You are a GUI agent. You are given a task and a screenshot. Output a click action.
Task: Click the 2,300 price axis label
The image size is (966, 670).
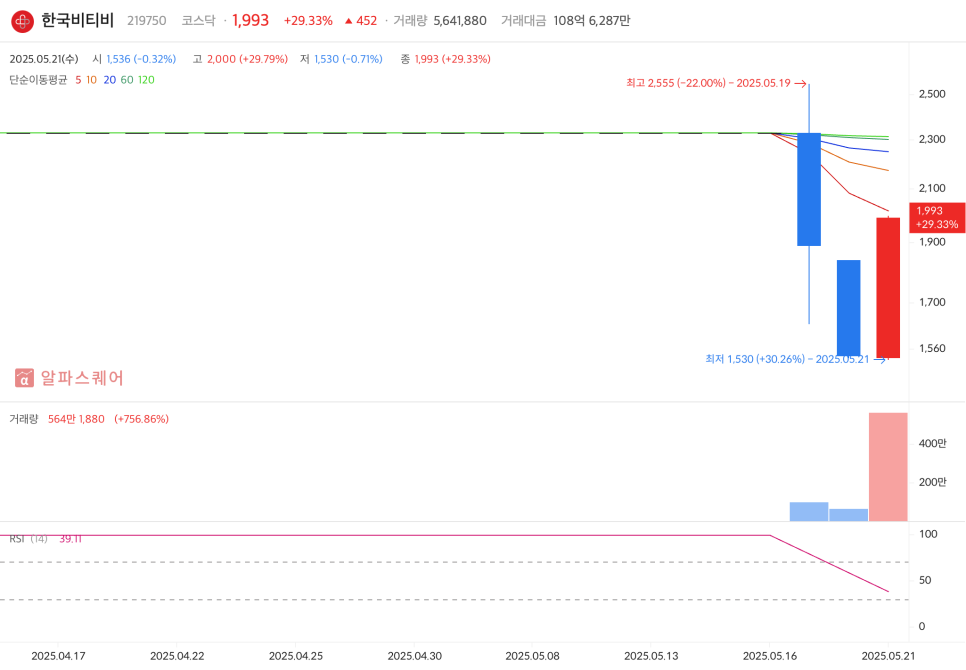932,139
